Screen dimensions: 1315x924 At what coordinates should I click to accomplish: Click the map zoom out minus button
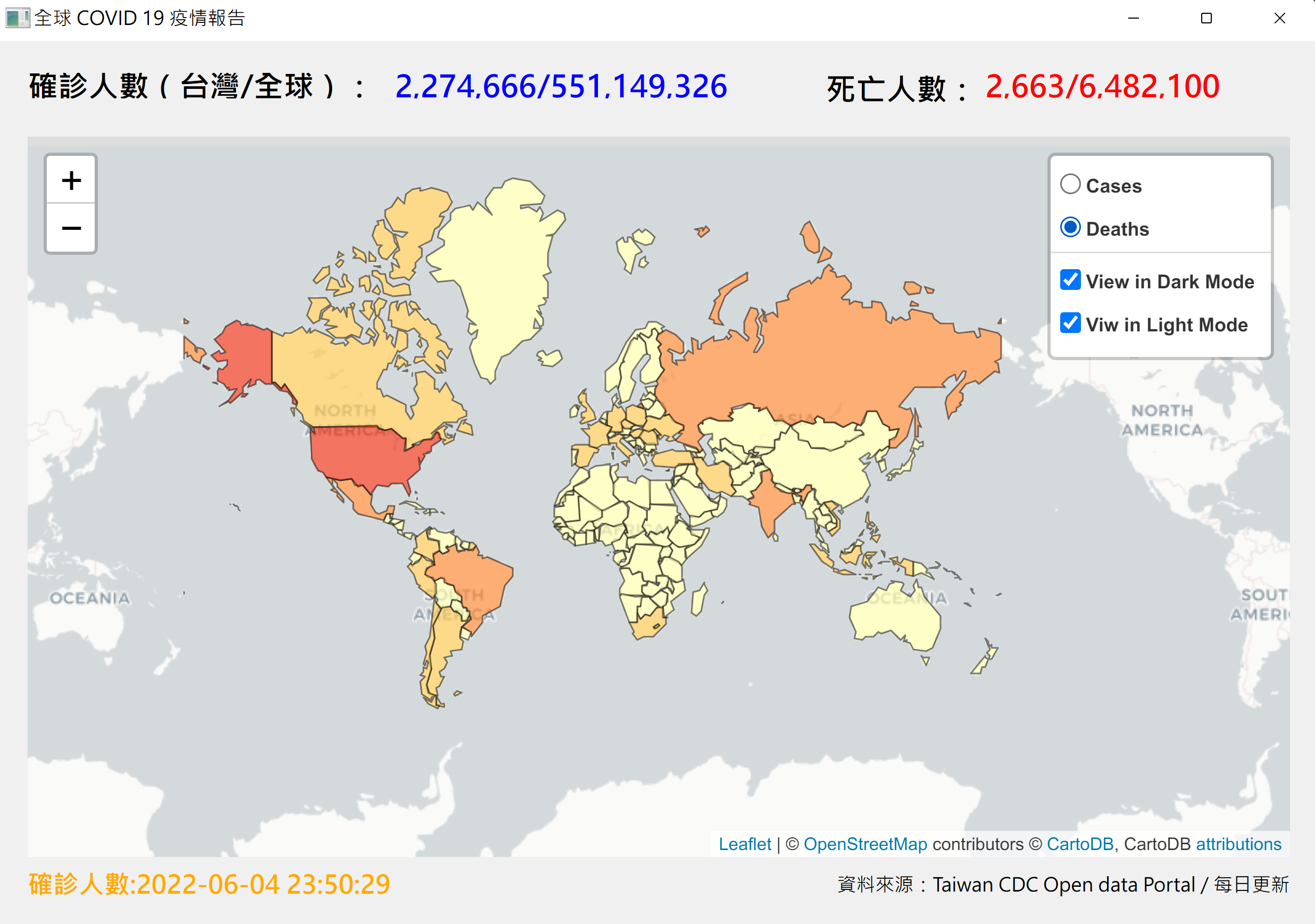coord(71,229)
